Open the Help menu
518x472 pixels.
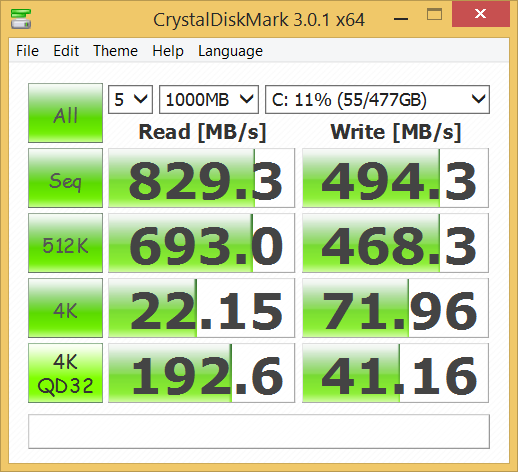[168, 51]
